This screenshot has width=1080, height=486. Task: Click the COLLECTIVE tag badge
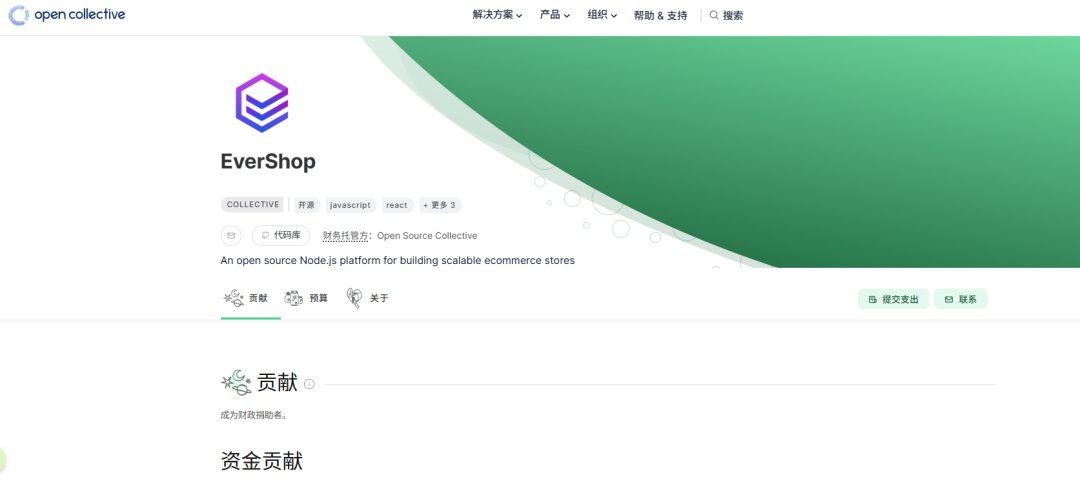(x=252, y=204)
